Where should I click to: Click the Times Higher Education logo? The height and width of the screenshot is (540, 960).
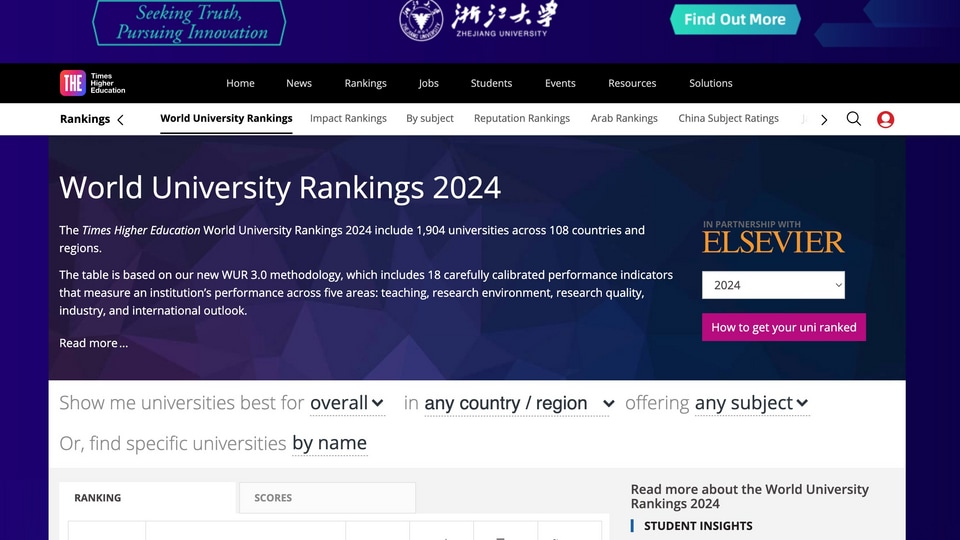click(92, 83)
